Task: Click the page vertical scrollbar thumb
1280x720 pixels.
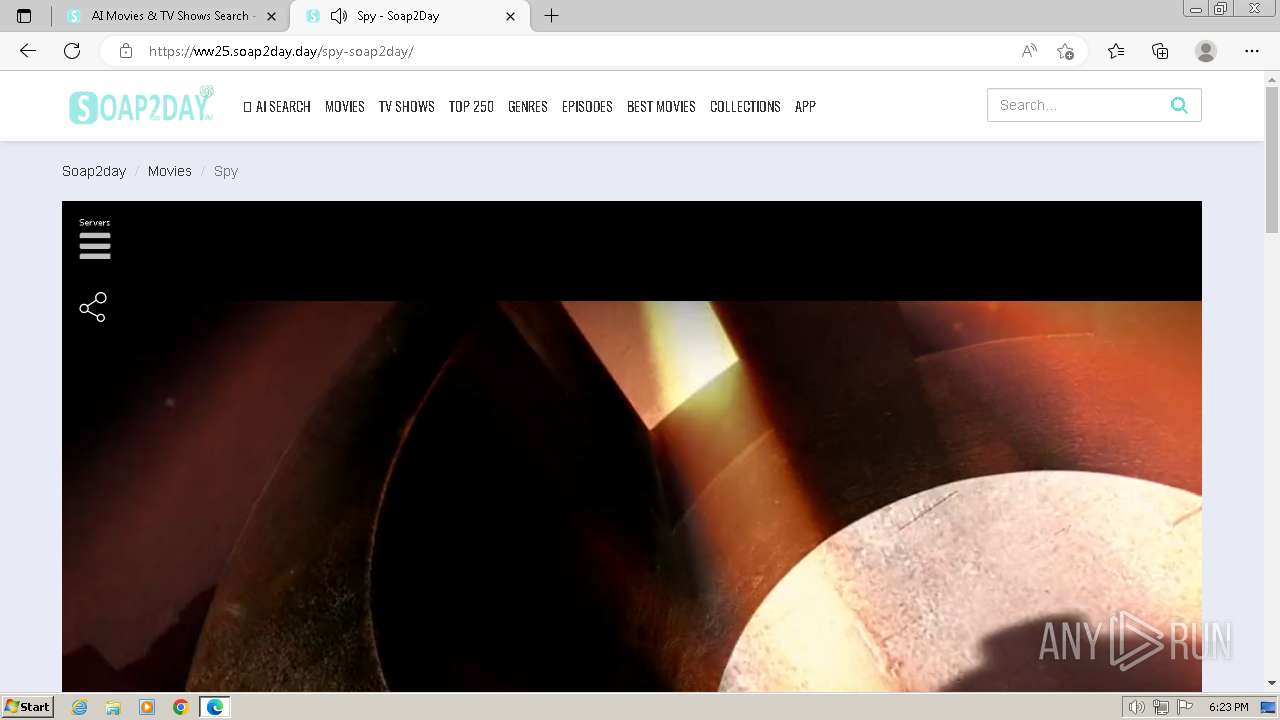Action: (x=1272, y=160)
